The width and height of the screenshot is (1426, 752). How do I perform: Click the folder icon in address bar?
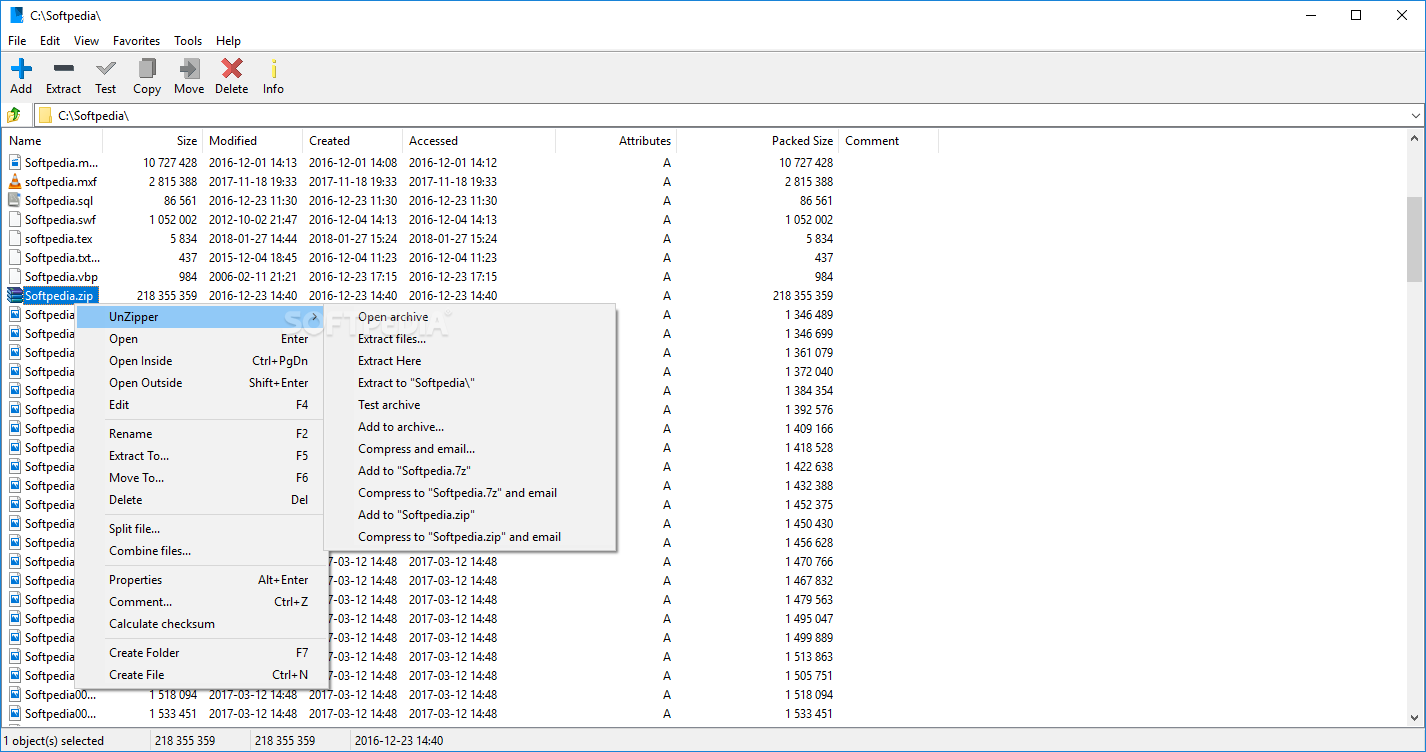point(45,115)
